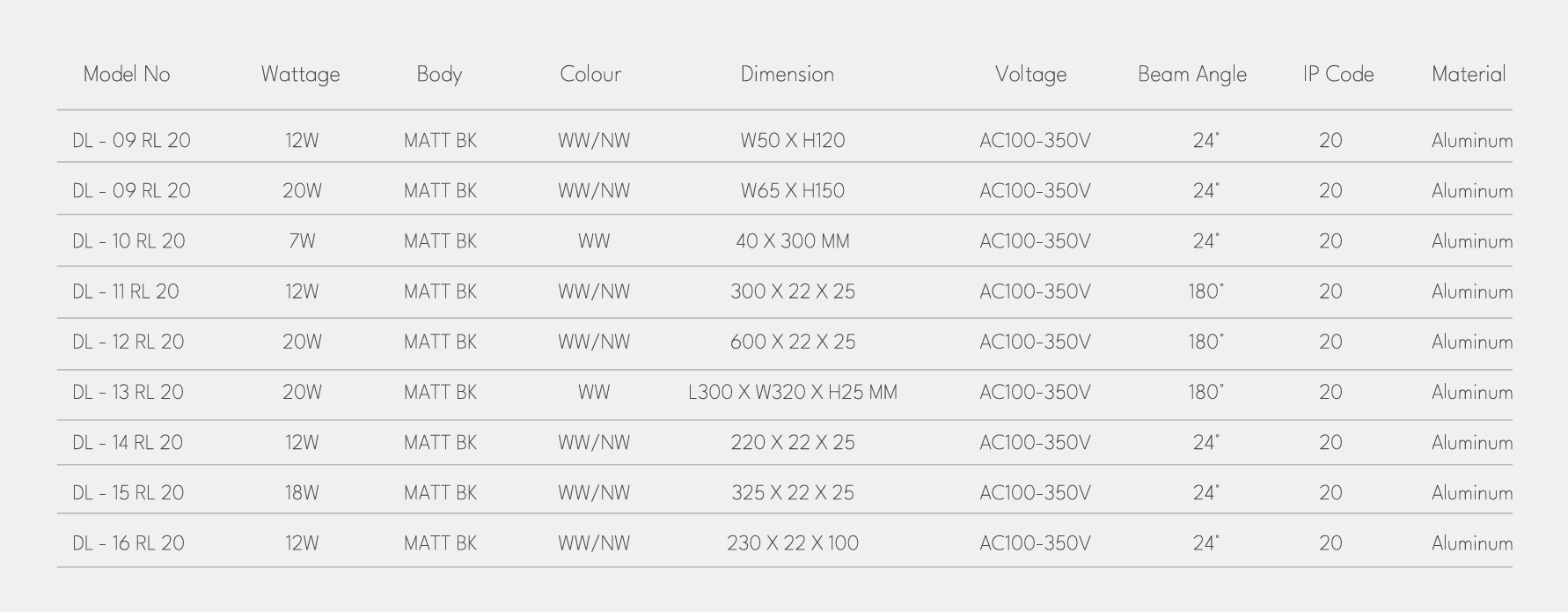Screen dimensions: 1568x612
Task: Click model DL - 10 RL 20
Action: click(x=128, y=241)
